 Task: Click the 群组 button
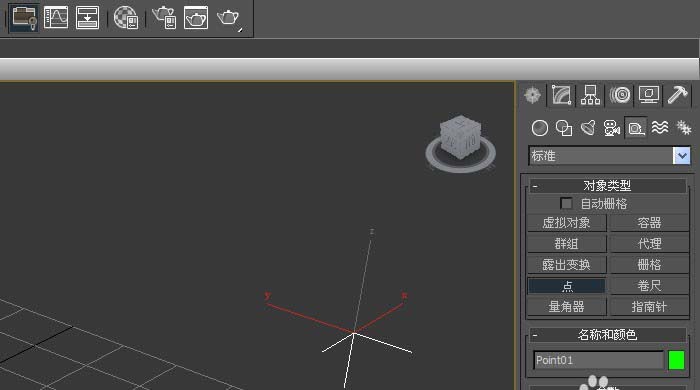[567, 244]
